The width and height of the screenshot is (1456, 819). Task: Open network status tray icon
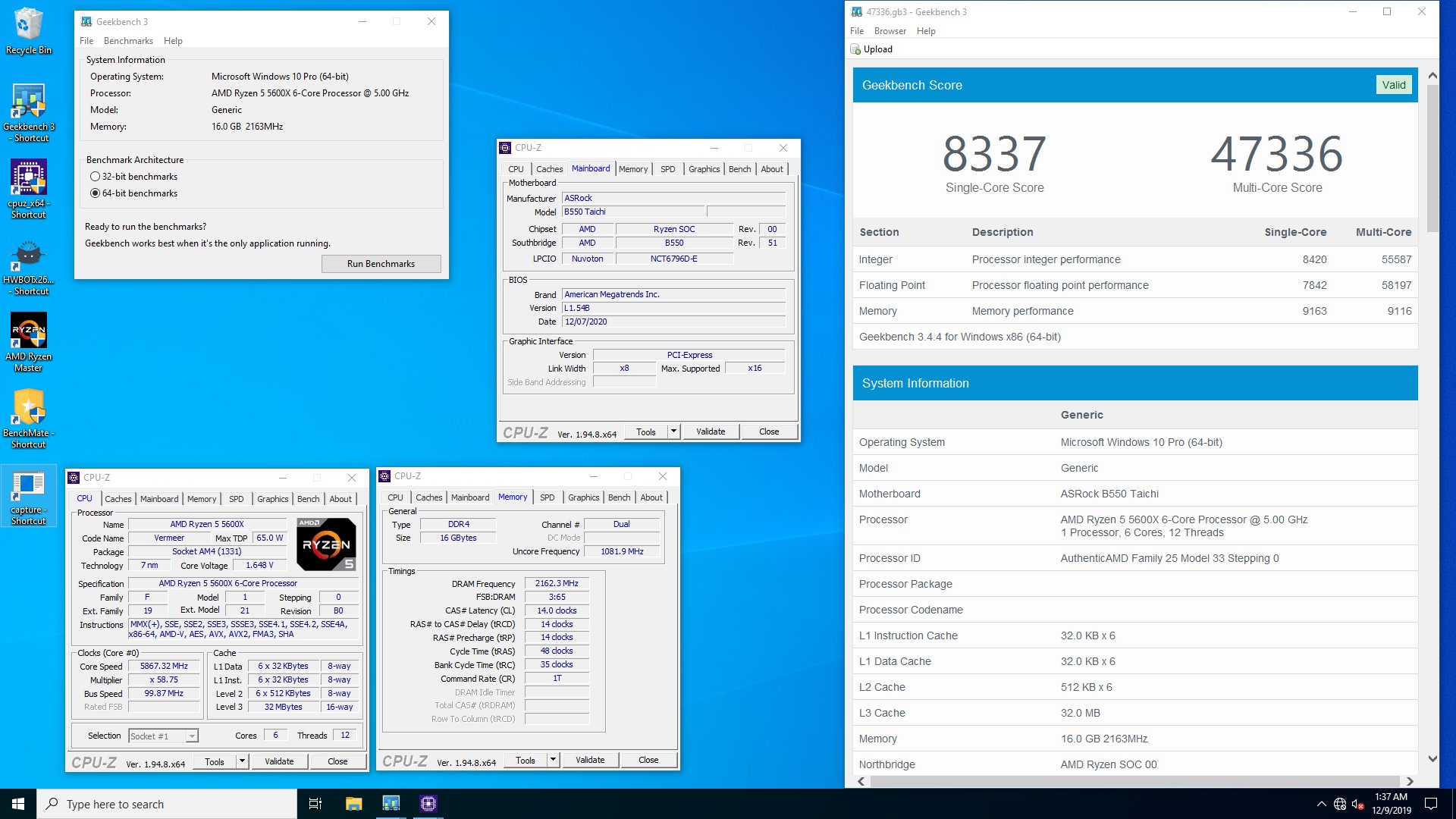pyautogui.click(x=1340, y=804)
